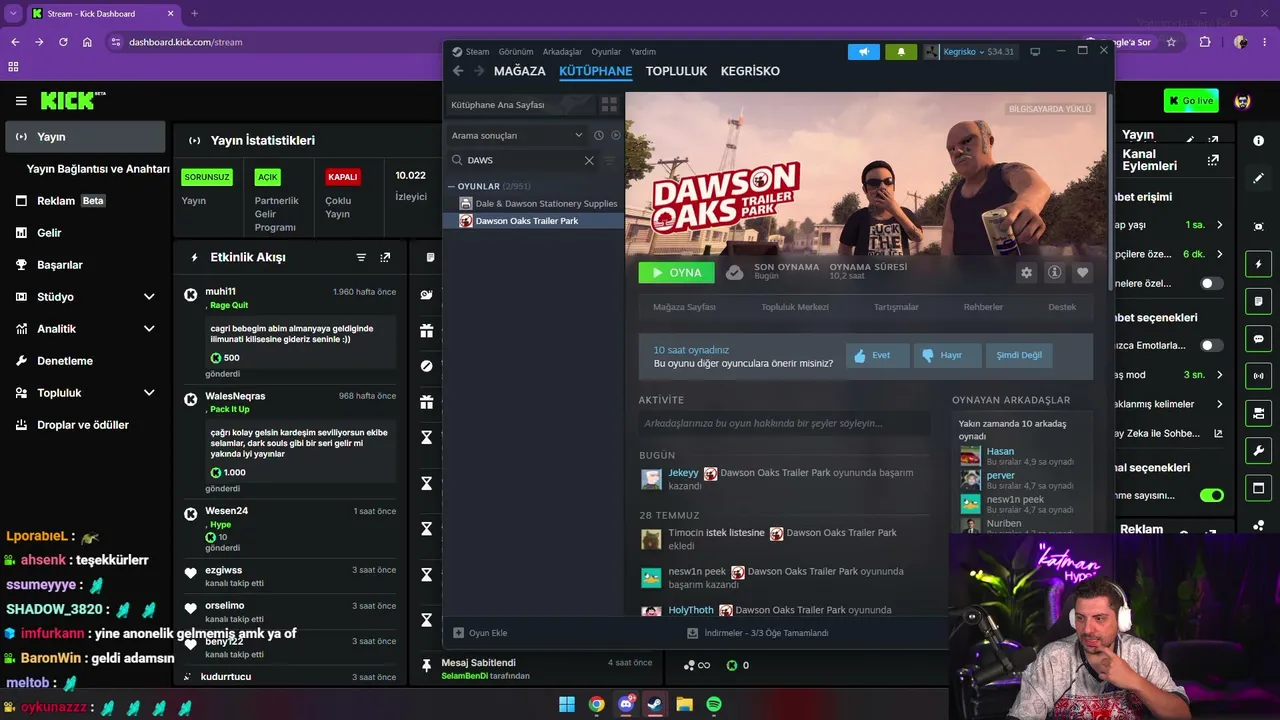Open Kick right rail info icon
Viewport: 1280px width, 720px height.
(x=1258, y=143)
